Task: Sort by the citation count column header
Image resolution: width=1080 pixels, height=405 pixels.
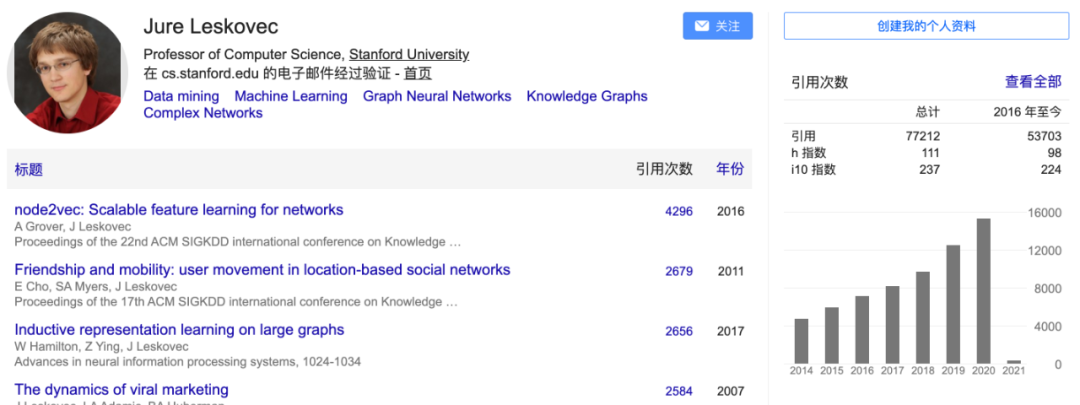Action: tap(664, 170)
